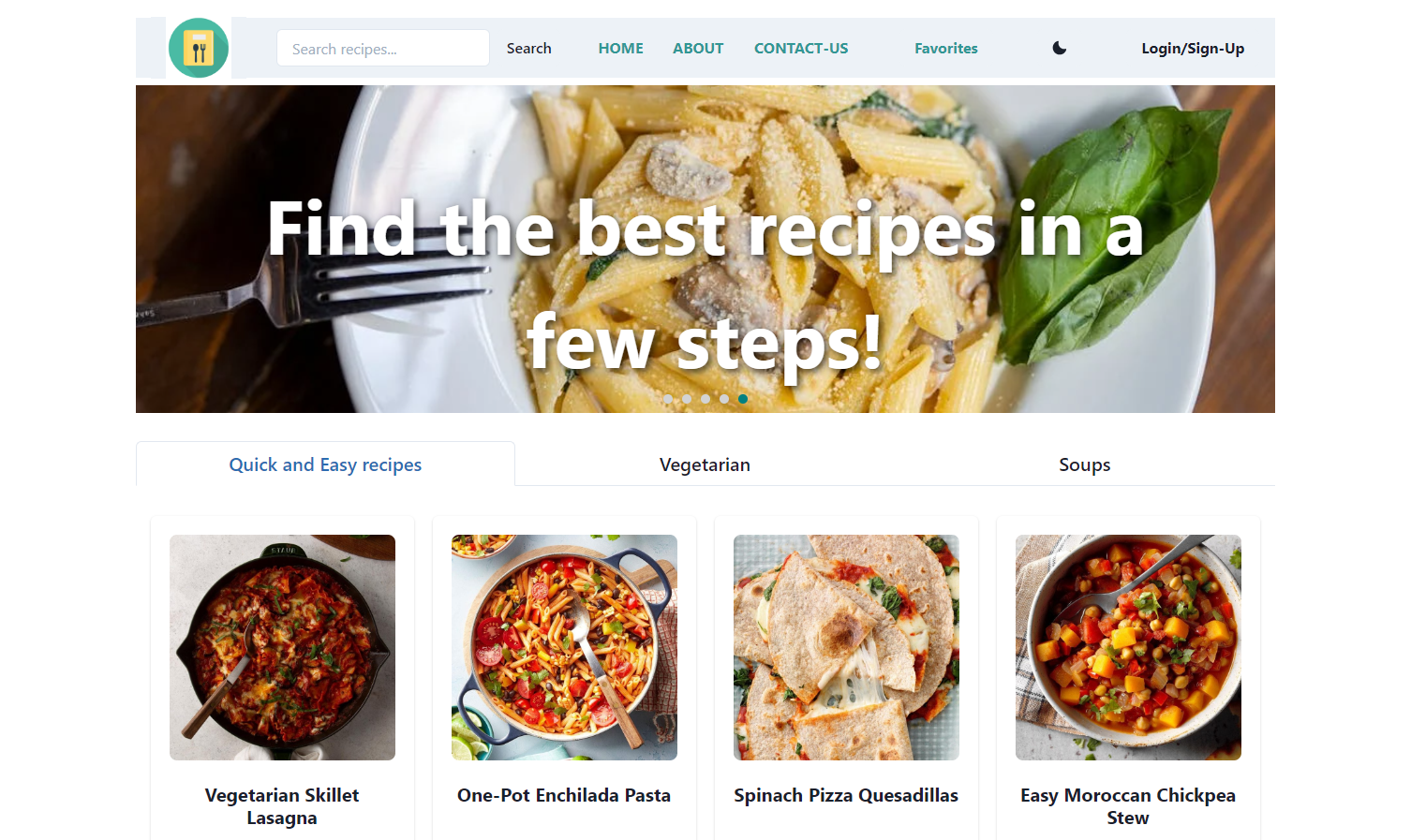Click the recipe site logo icon
This screenshot has width=1411, height=840.
pos(199,48)
